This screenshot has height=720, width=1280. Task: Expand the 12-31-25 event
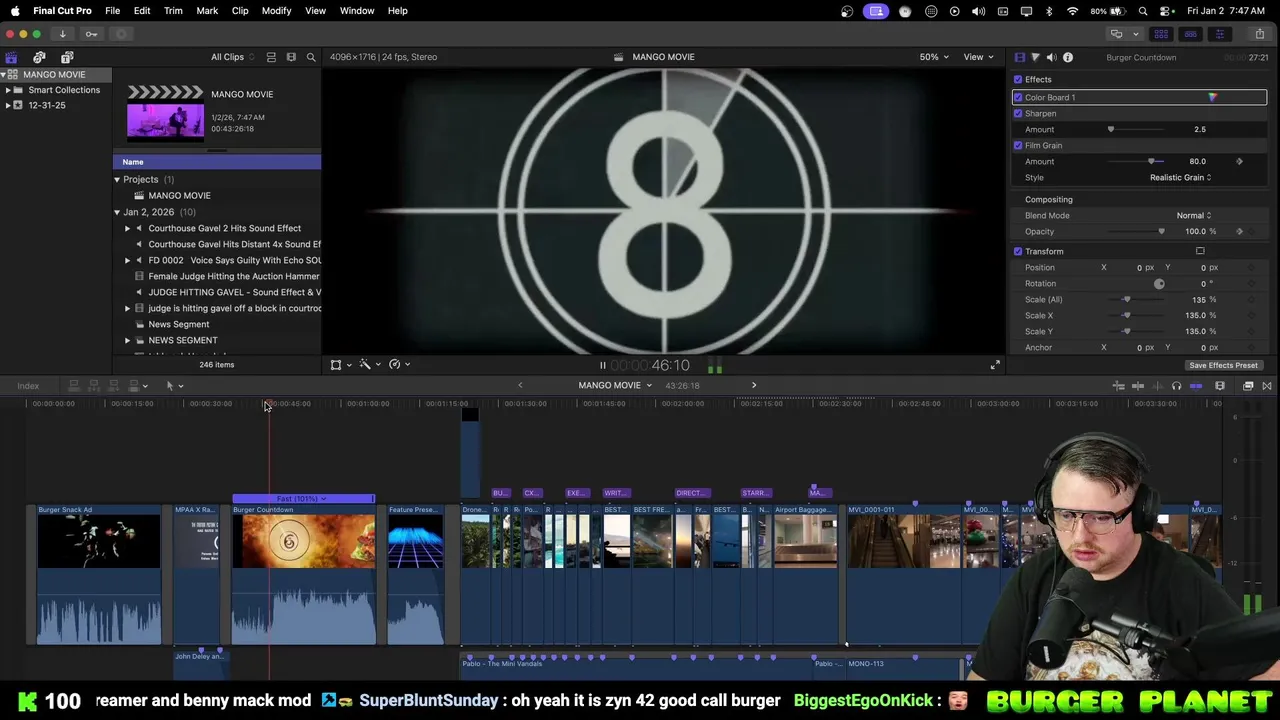(x=8, y=105)
